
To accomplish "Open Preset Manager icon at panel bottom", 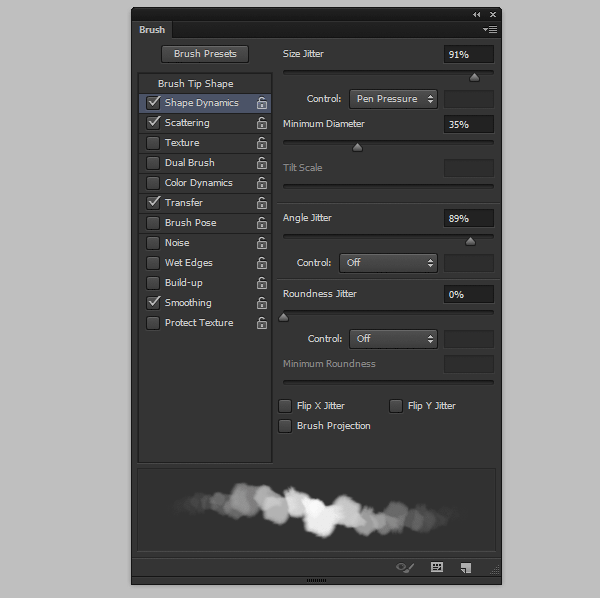I will [437, 567].
